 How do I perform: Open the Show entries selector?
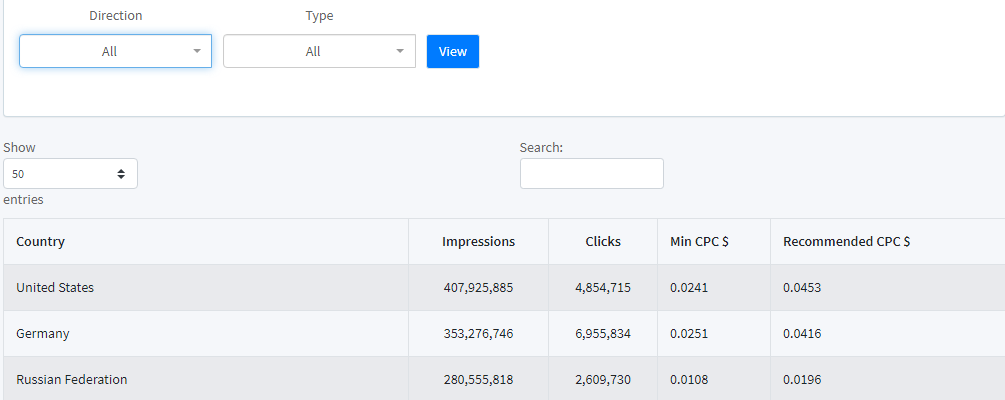click(70, 173)
